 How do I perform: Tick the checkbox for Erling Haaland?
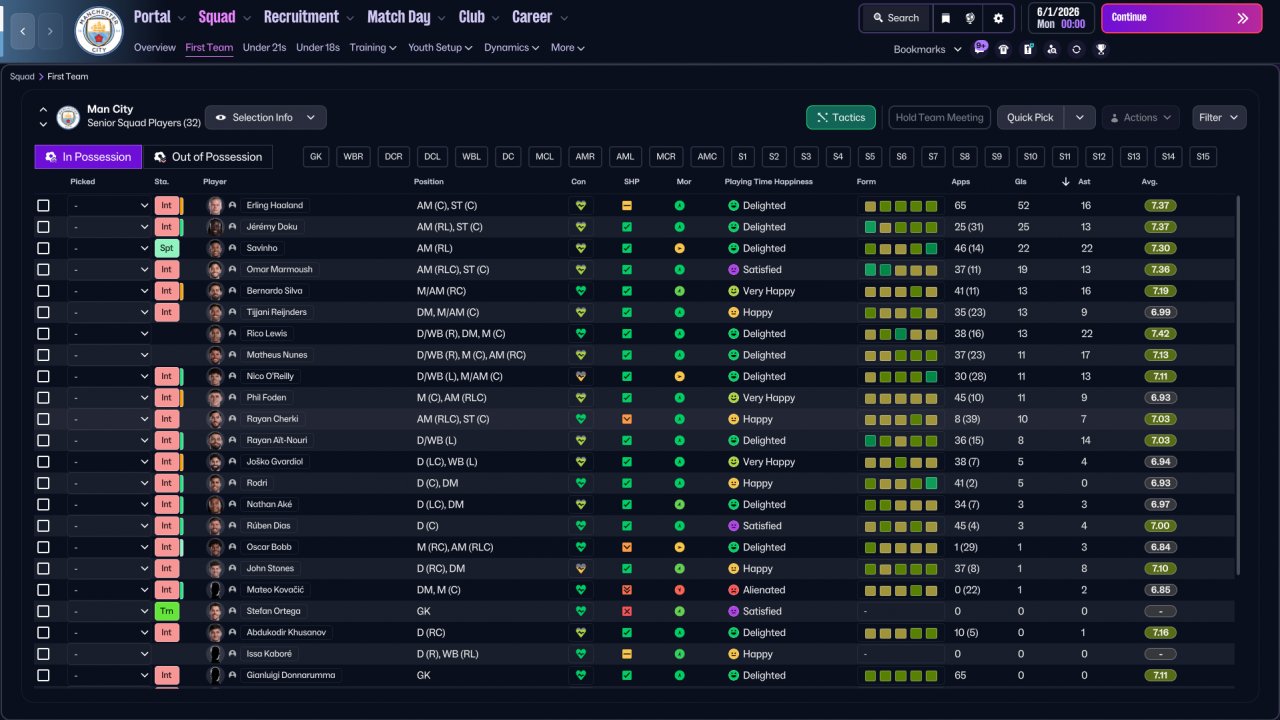[x=43, y=206]
